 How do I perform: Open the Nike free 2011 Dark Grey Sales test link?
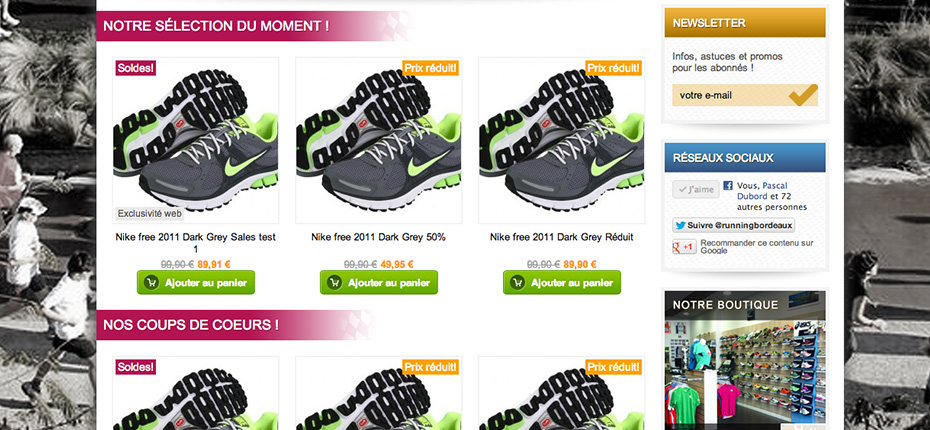[x=196, y=243]
